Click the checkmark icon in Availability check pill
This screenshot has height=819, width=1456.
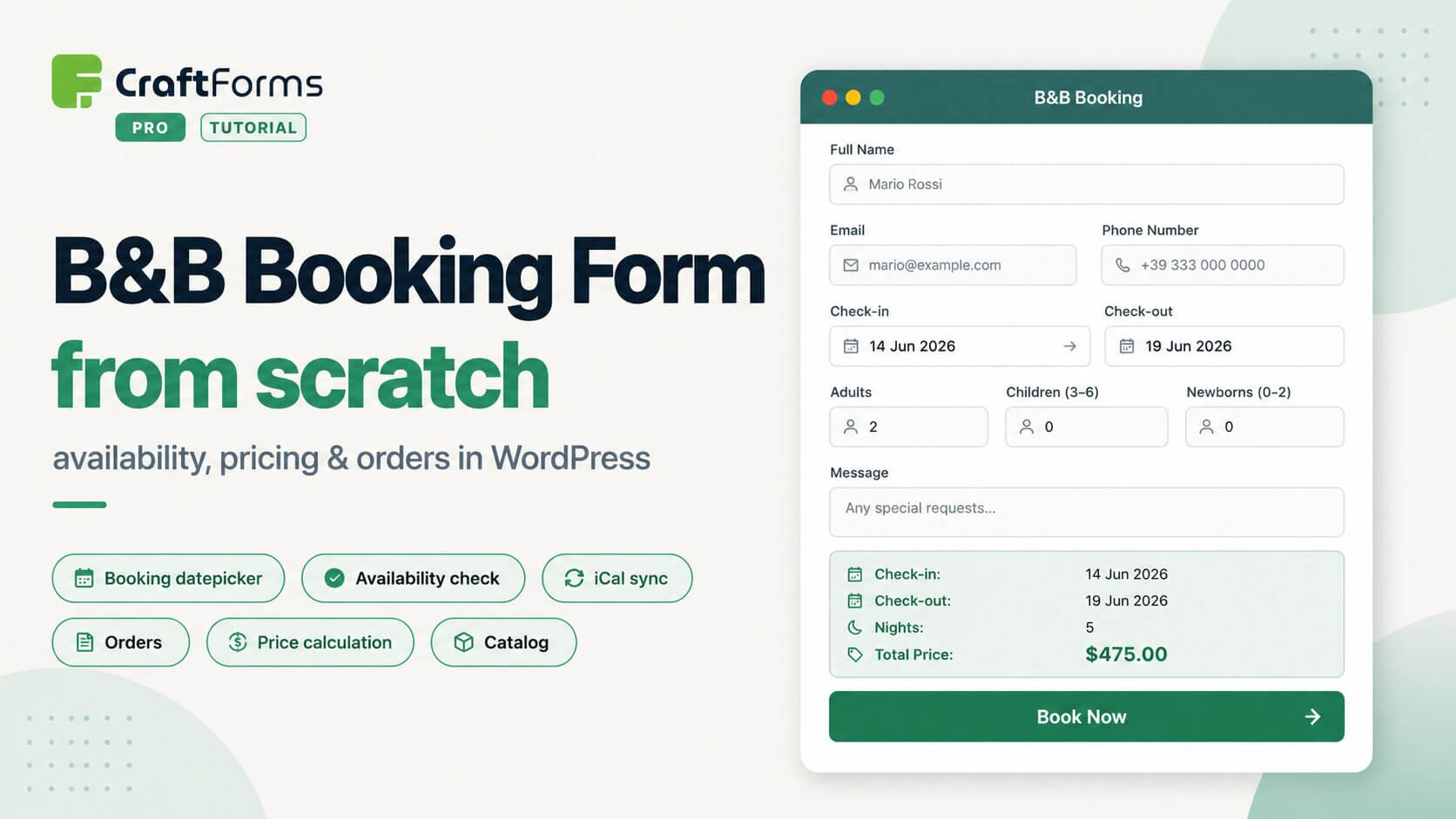tap(334, 578)
